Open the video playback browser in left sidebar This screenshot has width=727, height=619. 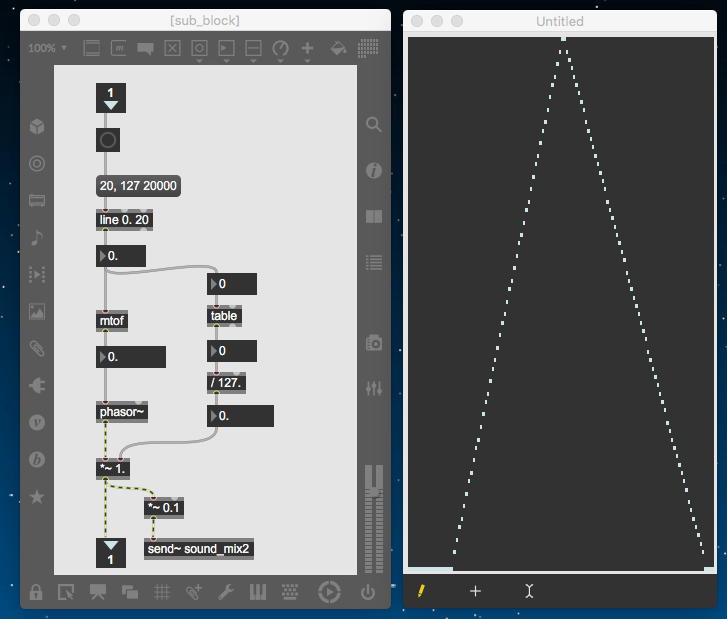(37, 274)
